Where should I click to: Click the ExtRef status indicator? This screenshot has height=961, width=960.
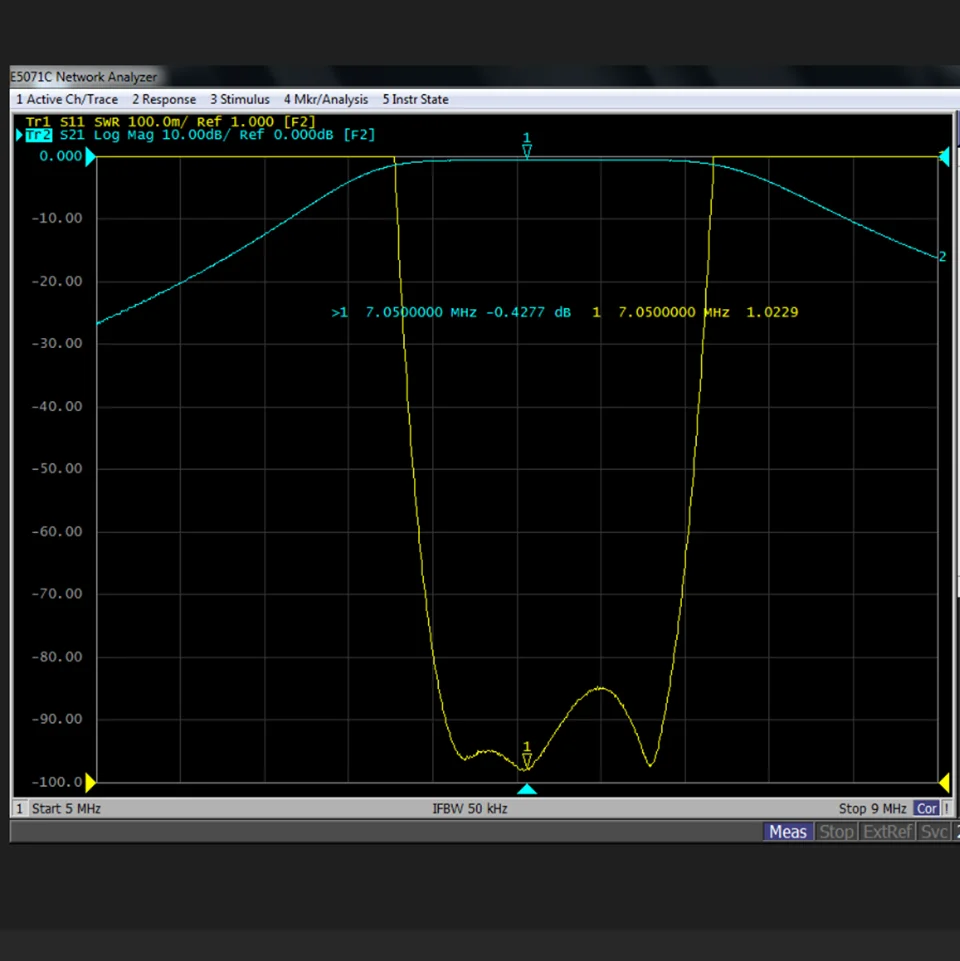point(888,832)
